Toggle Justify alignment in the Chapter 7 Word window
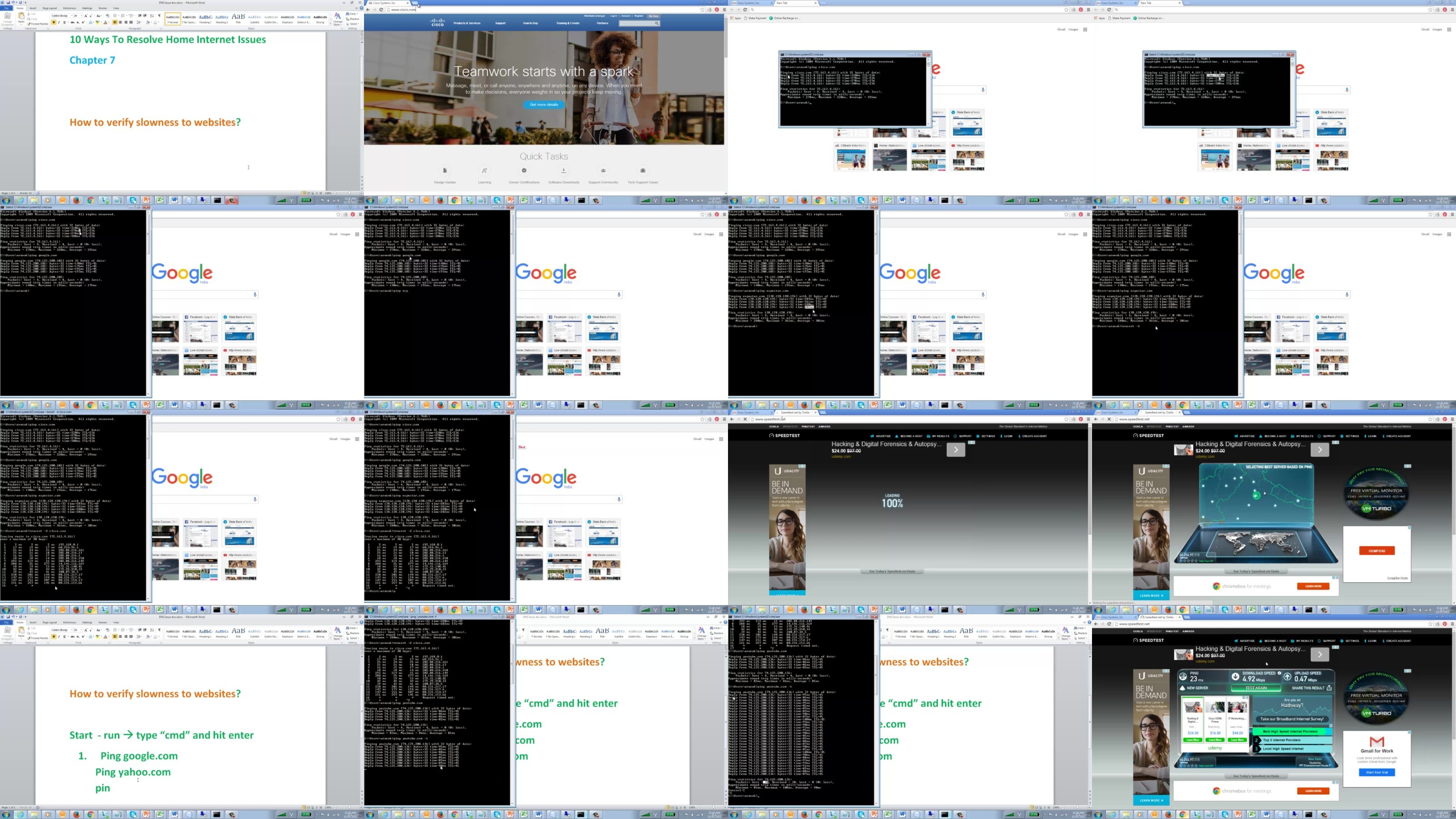Screen dimensions: 1456x819 131,22
